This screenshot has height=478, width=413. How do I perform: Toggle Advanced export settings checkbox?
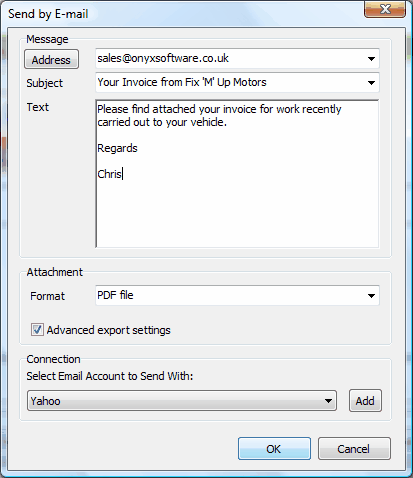click(x=37, y=330)
